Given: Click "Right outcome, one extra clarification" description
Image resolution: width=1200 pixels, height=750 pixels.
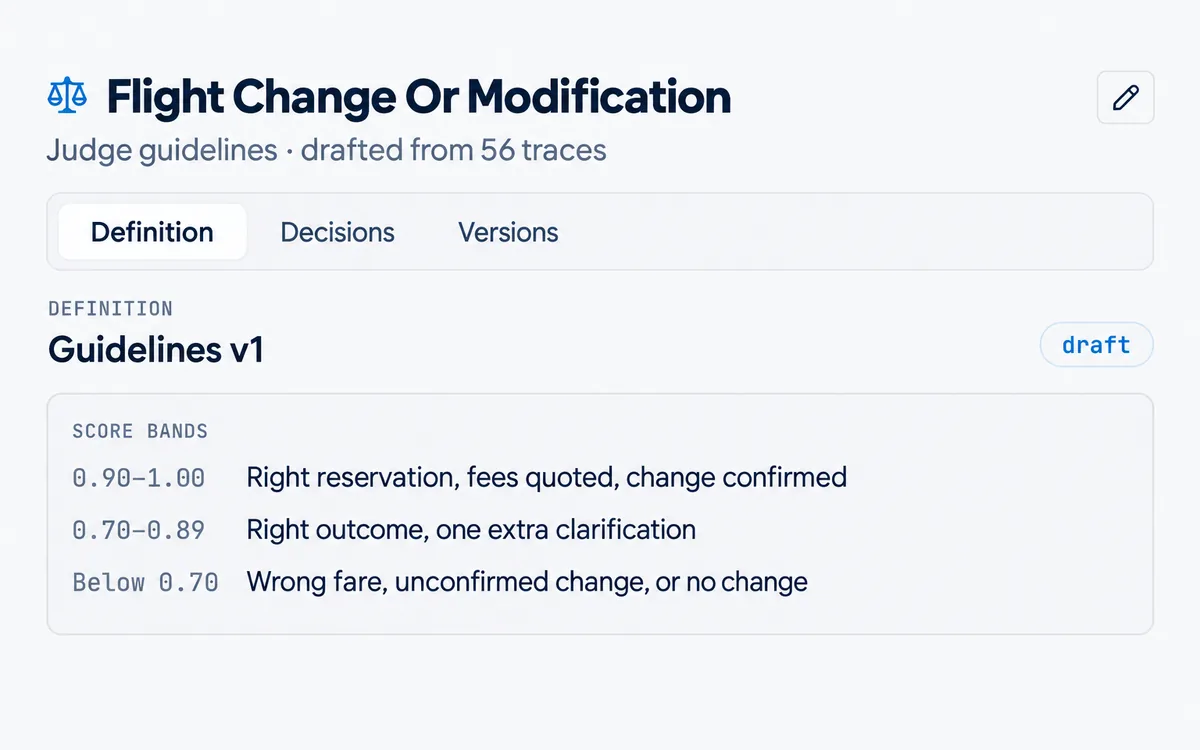Looking at the screenshot, I should [471, 529].
